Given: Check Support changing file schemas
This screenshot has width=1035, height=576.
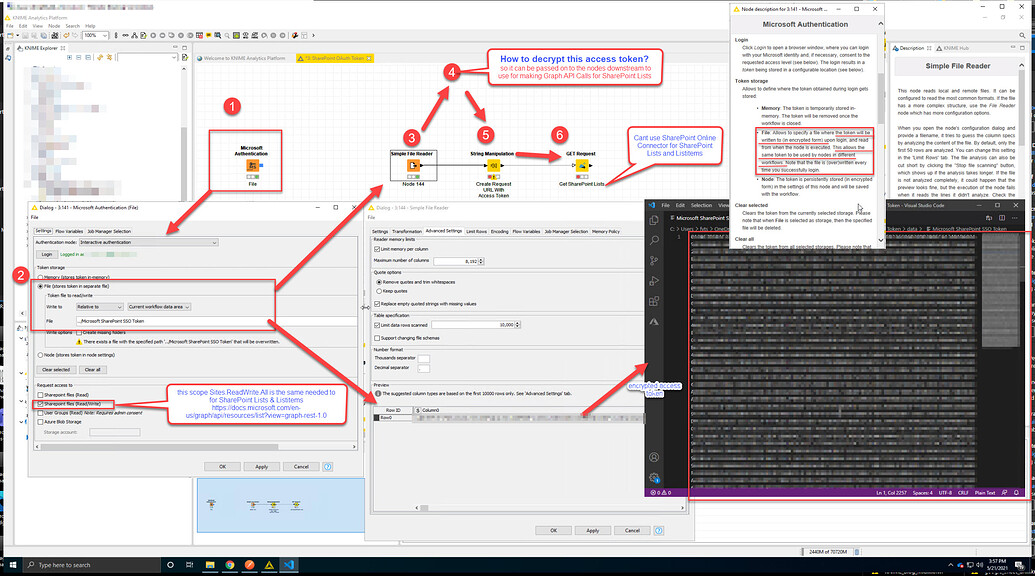Looking at the screenshot, I should tap(377, 338).
